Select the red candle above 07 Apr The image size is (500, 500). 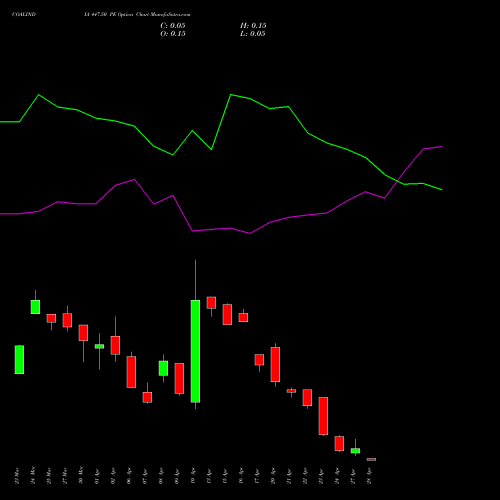click(x=147, y=397)
